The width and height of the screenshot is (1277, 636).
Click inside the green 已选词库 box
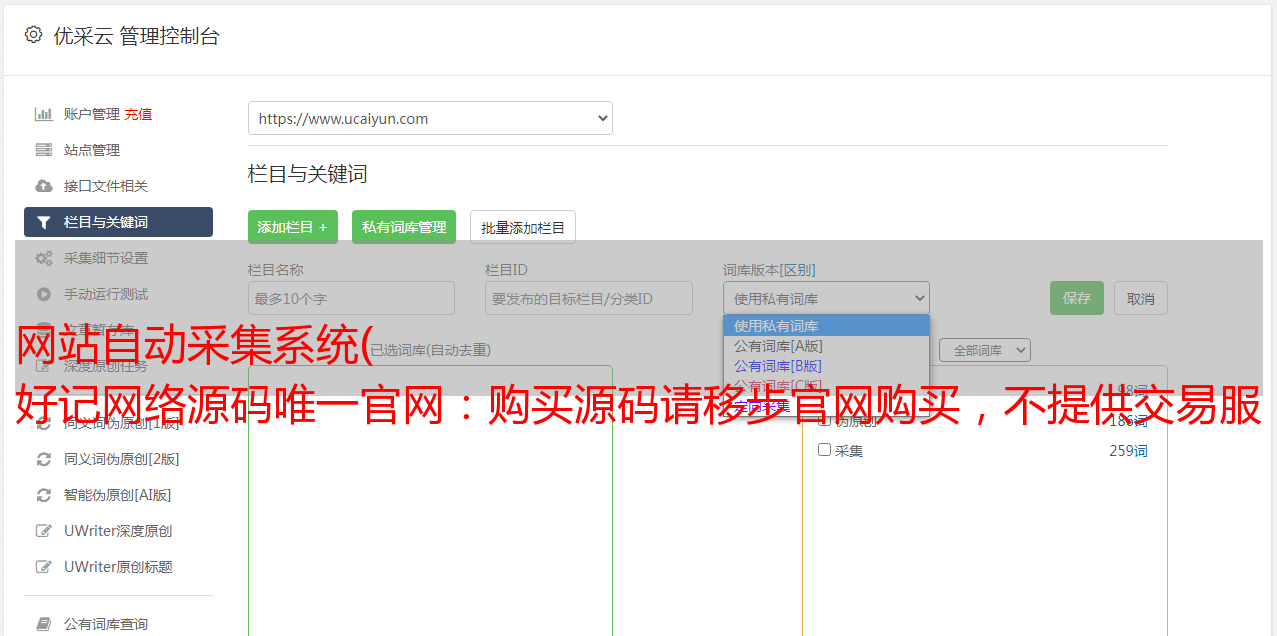click(430, 500)
